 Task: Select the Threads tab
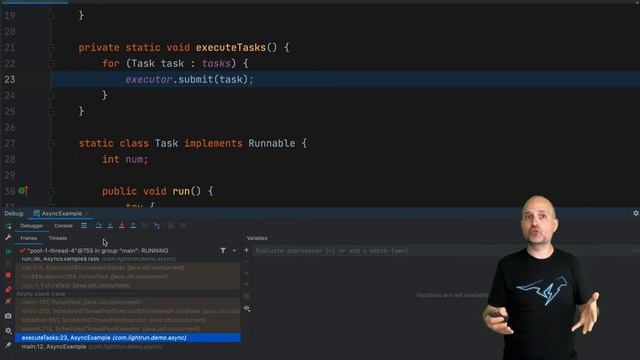pos(58,238)
